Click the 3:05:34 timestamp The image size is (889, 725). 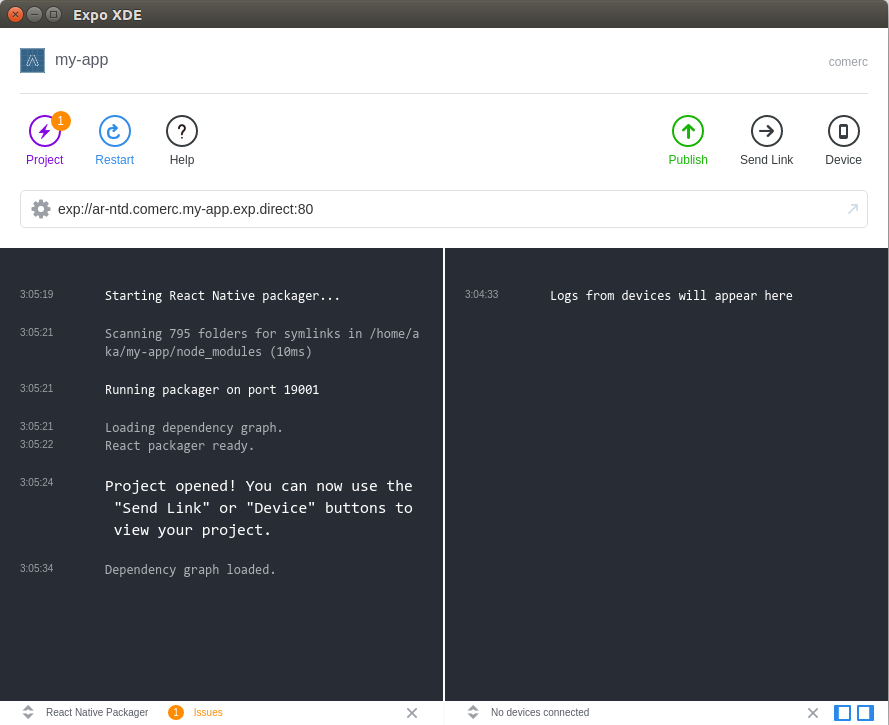[x=37, y=569]
